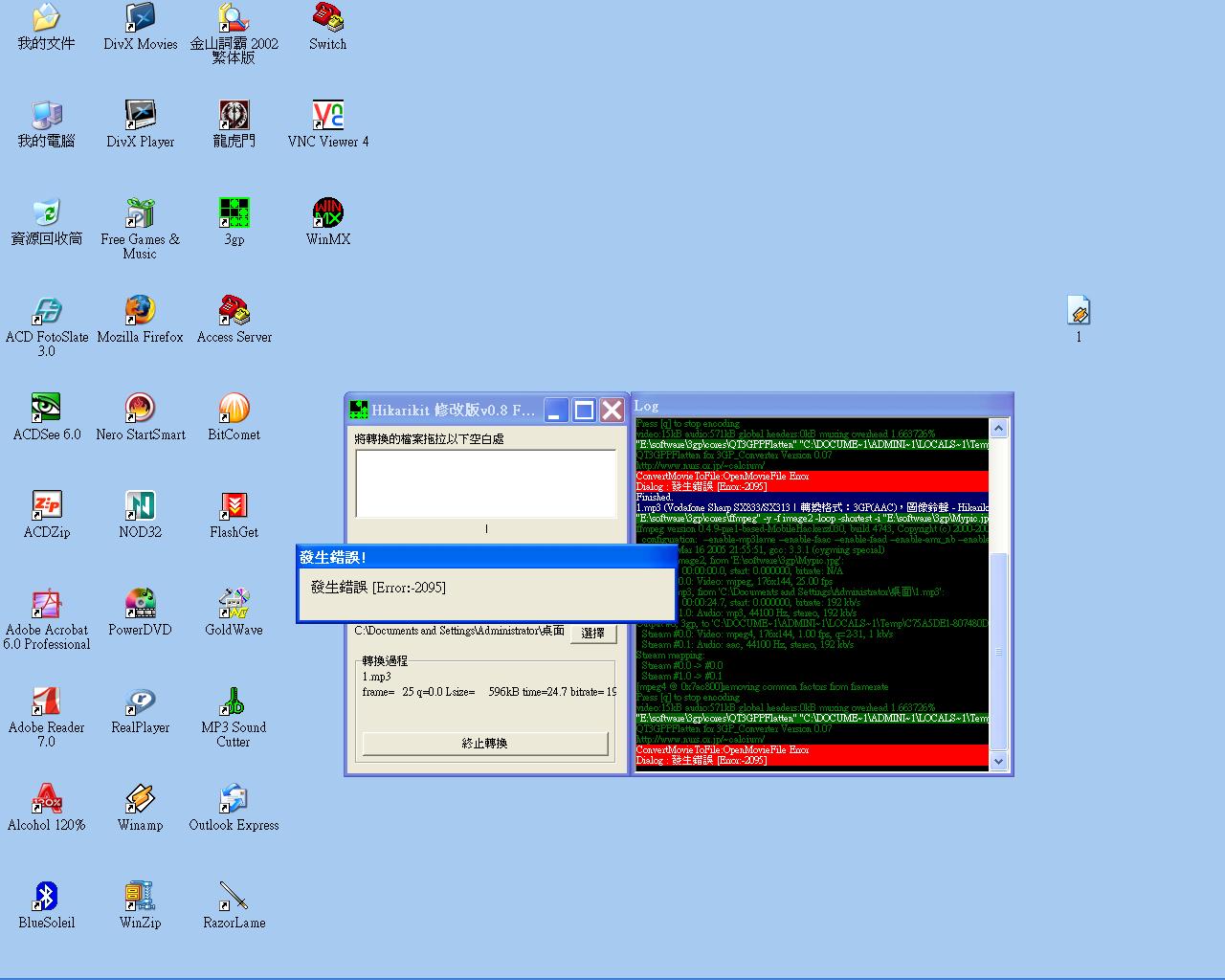Click the 終止轉換 stop conversion button
The width and height of the screenshot is (1225, 980).
coord(484,744)
